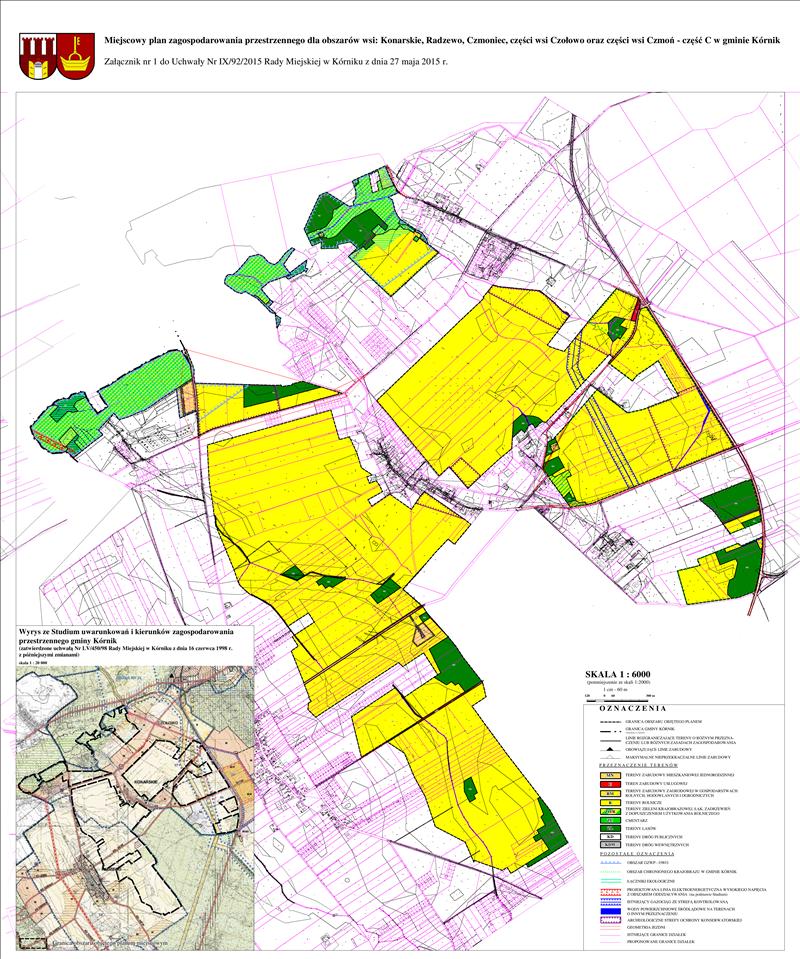Click the ZO/R landscape greenery legend swatch
Viewport: 800px width, 959px height.
coord(610,812)
